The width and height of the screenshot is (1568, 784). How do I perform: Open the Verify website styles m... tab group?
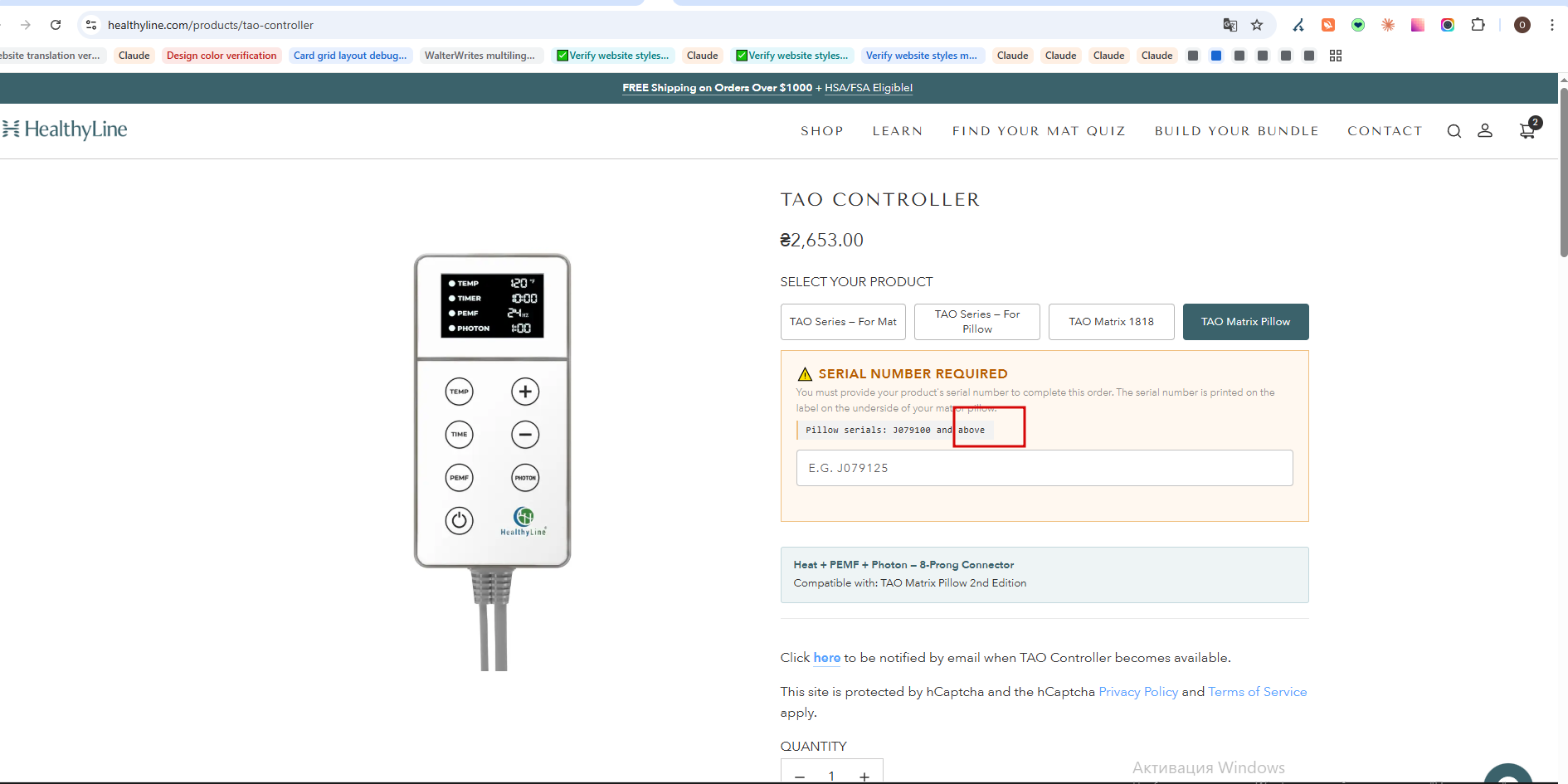pos(922,56)
